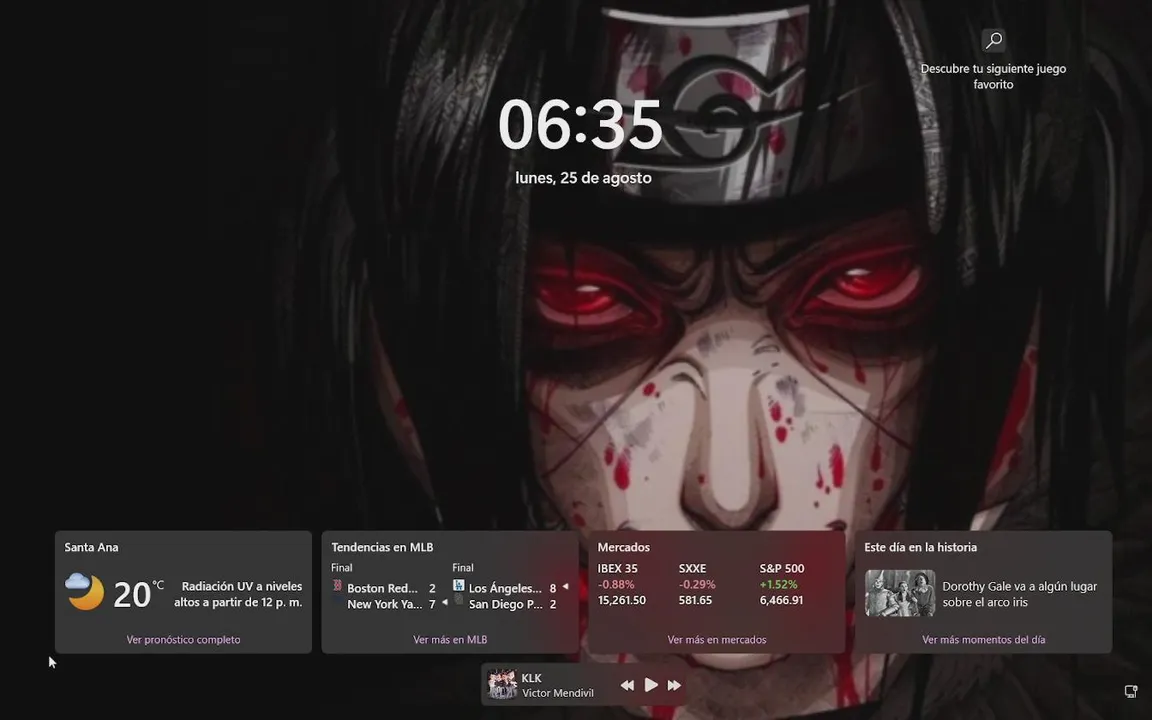Open the 'Tendencias en MLB' widget header

pyautogui.click(x=382, y=547)
